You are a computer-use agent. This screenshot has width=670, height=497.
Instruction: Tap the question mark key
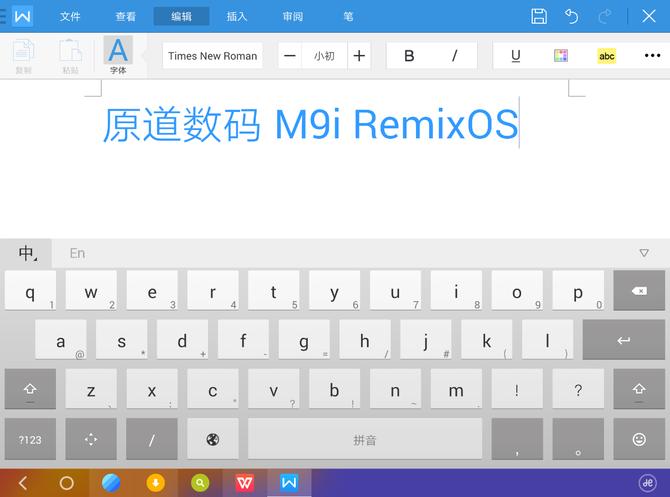click(x=578, y=389)
